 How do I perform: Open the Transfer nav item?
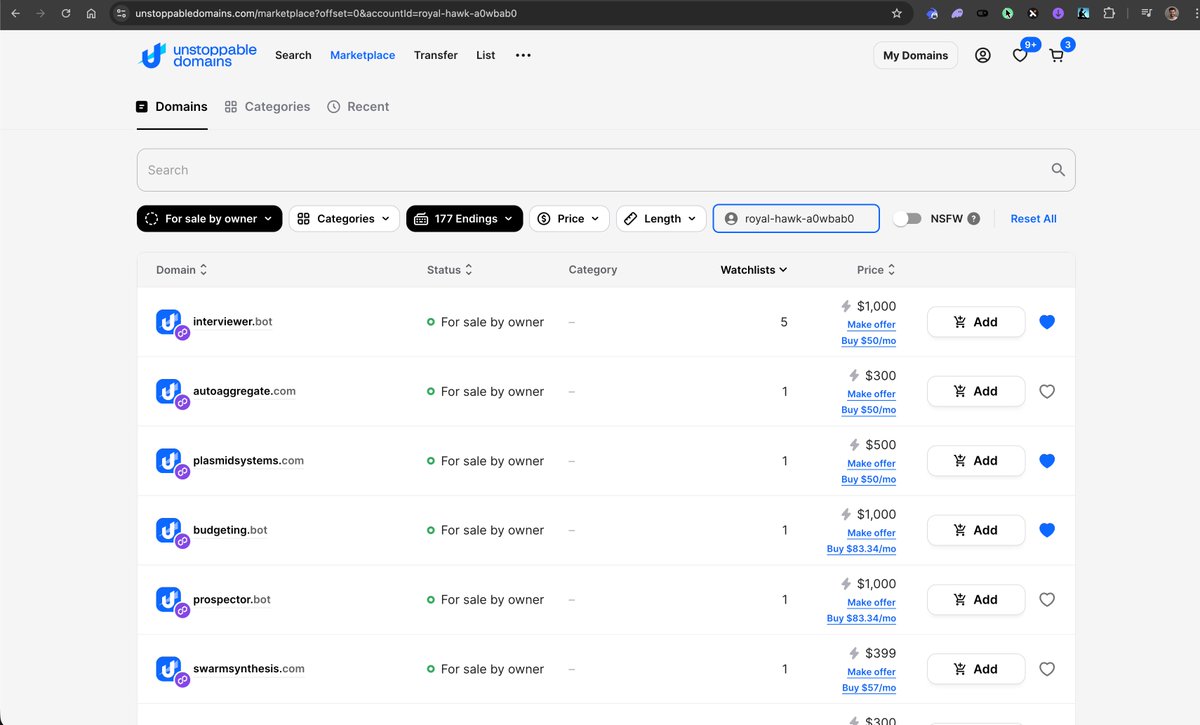click(x=436, y=55)
